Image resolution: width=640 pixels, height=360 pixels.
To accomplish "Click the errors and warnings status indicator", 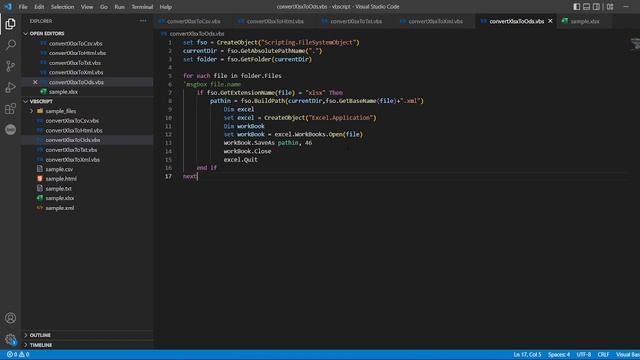I will [x=18, y=354].
